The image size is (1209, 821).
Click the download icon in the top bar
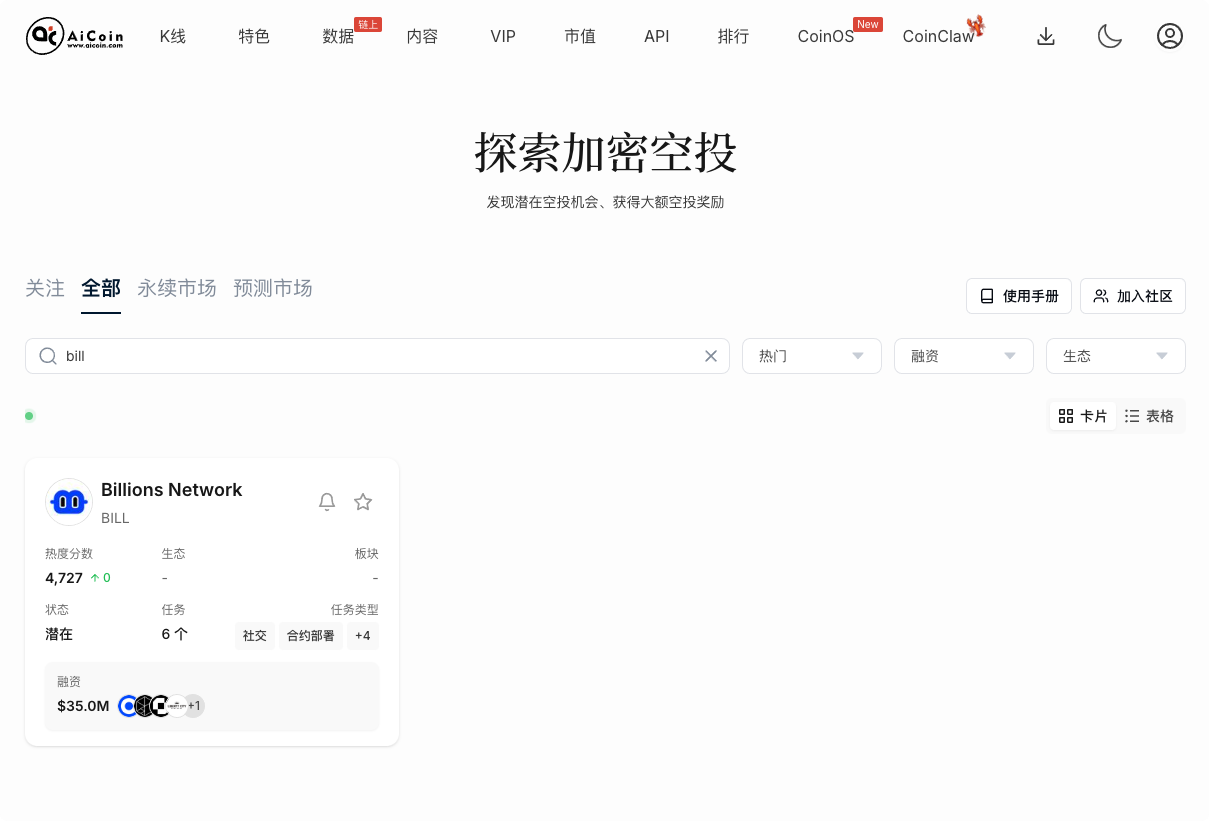[x=1046, y=36]
